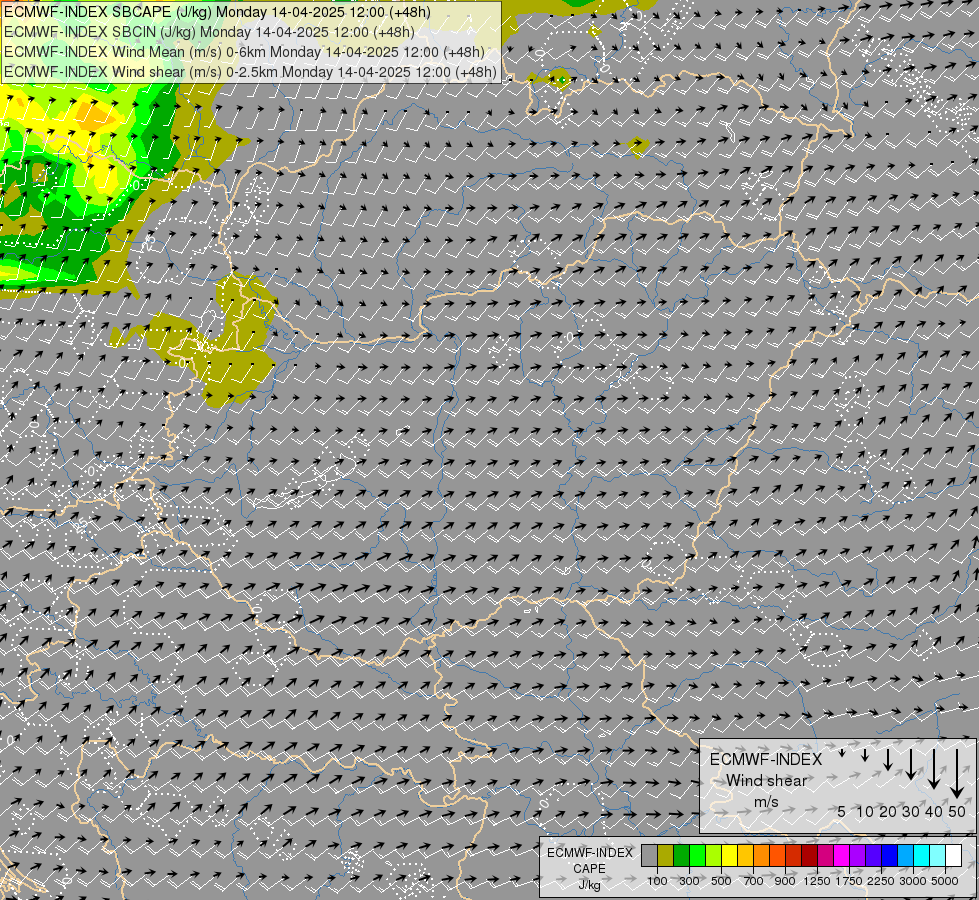Click the '700' CAPE legend value
This screenshot has height=900, width=979.
(754, 881)
